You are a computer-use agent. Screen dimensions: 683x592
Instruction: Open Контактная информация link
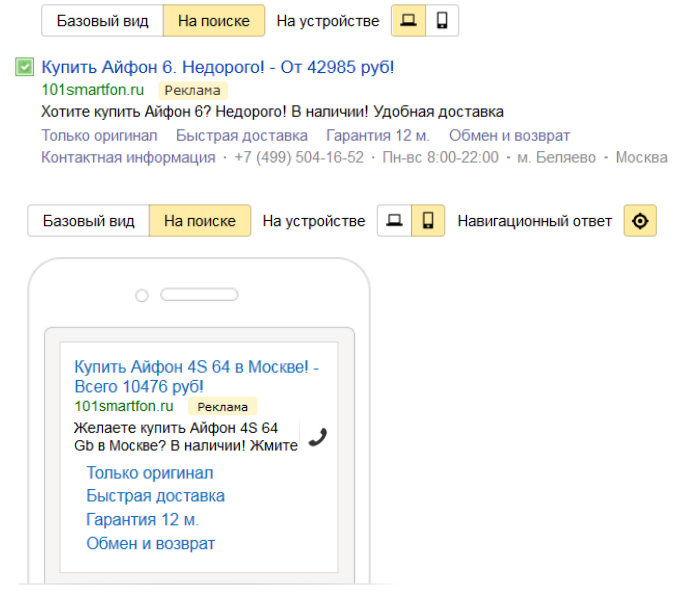128,157
